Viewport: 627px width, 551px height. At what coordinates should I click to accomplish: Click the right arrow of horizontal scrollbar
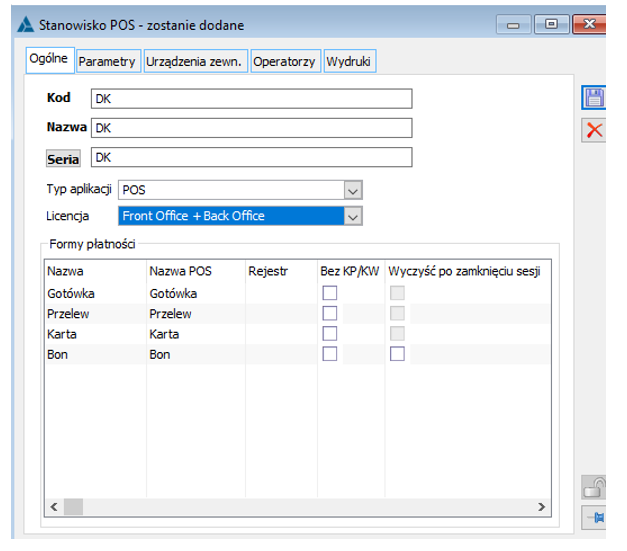coord(541,507)
